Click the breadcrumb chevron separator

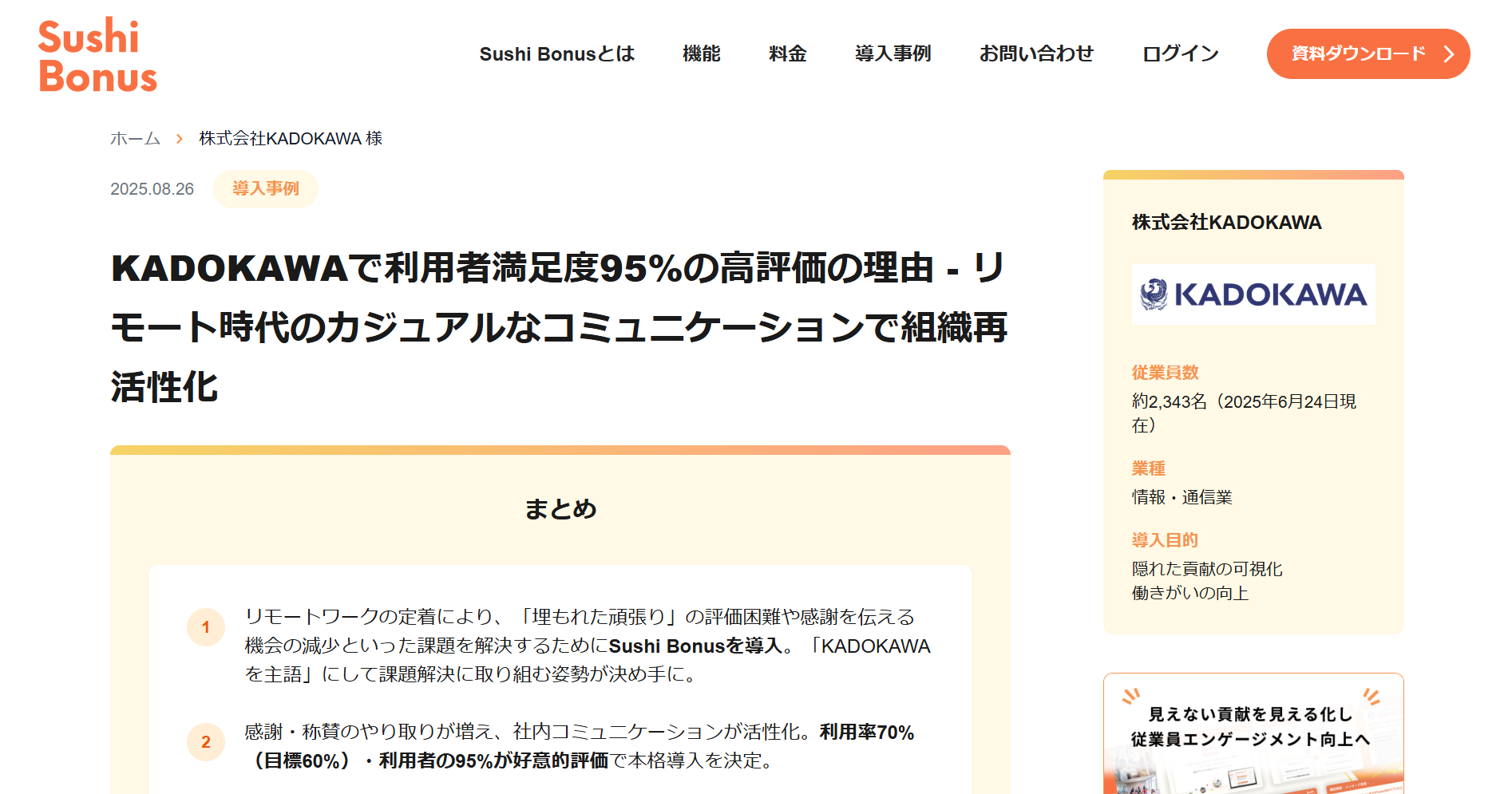coord(180,139)
